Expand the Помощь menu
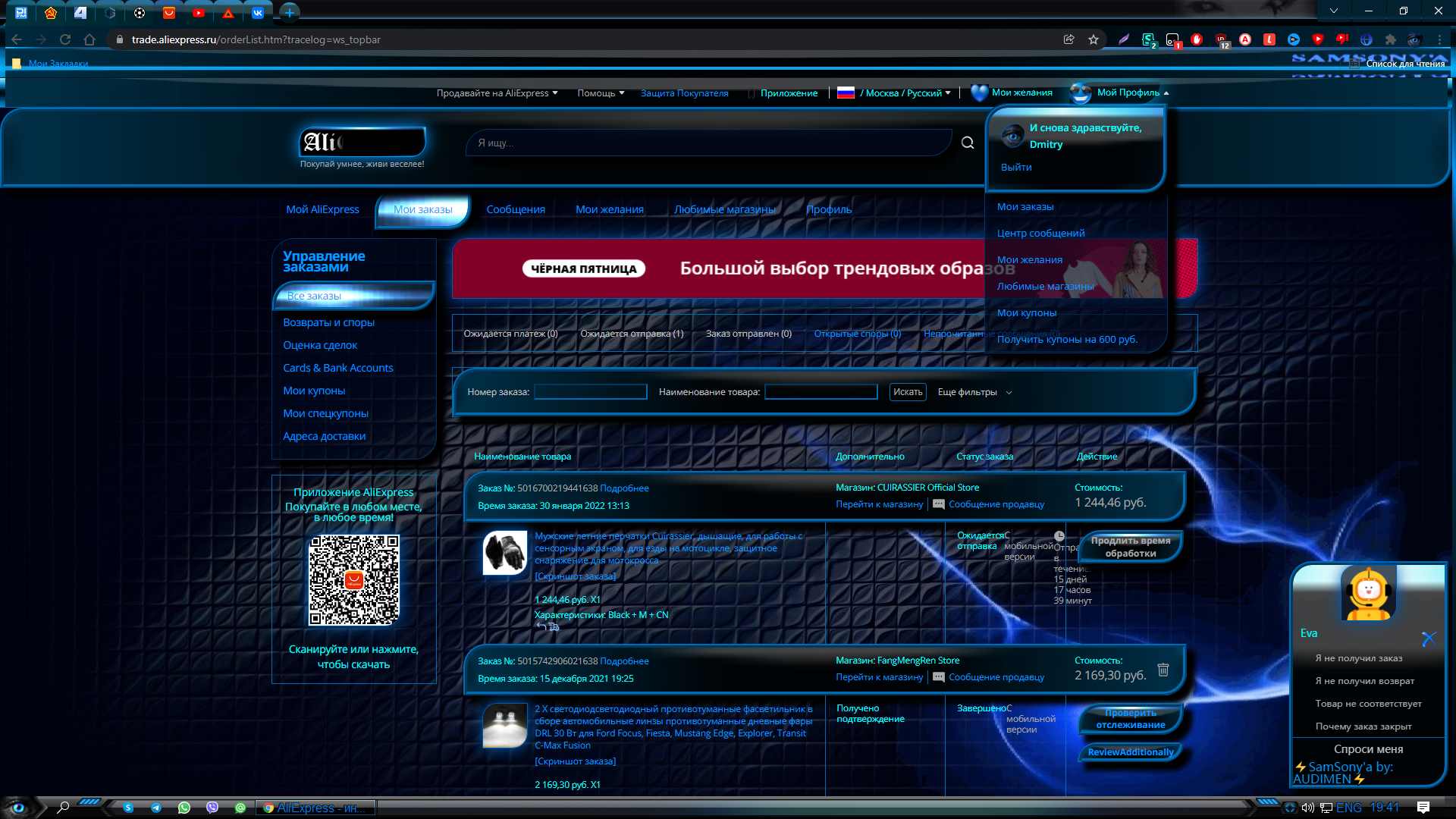Screen dimensions: 1456x819 [x=601, y=93]
